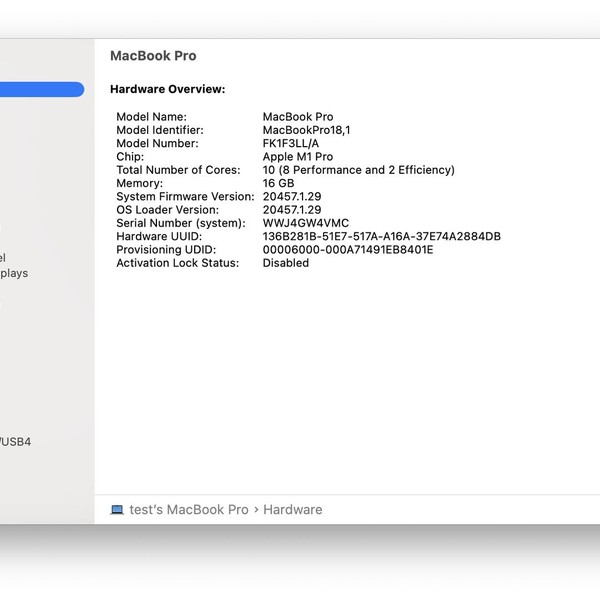Click "Hardware" breadcrumb in path bar

tap(293, 510)
